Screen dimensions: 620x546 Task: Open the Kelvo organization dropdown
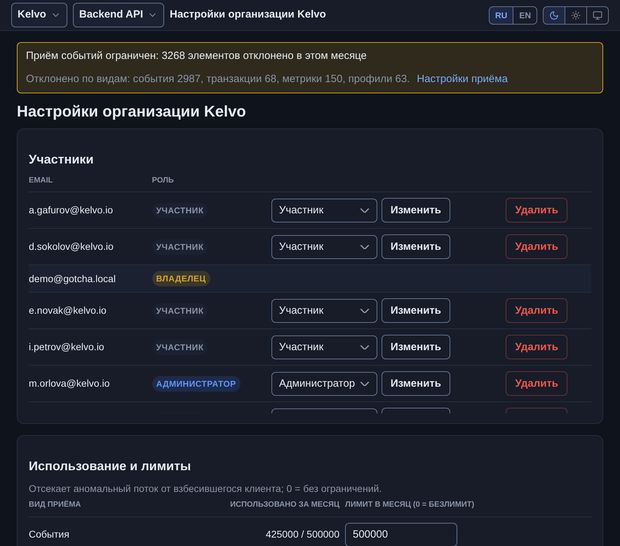39,15
